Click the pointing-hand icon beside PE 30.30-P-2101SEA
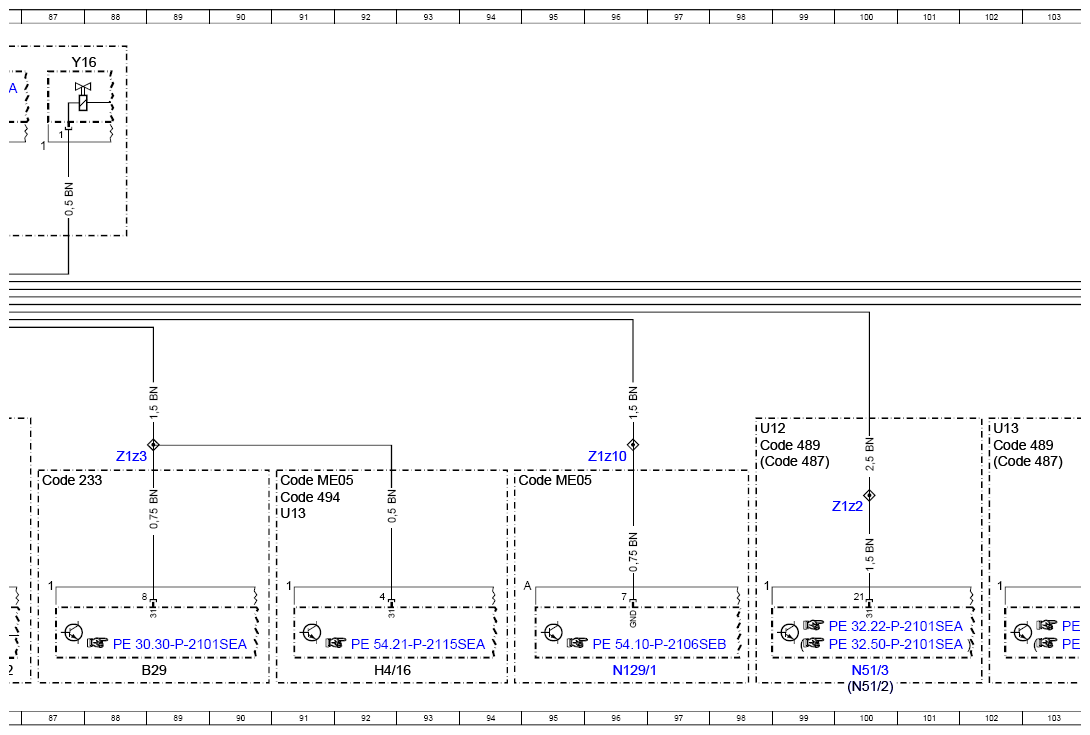The image size is (1090, 735). click(x=97, y=643)
